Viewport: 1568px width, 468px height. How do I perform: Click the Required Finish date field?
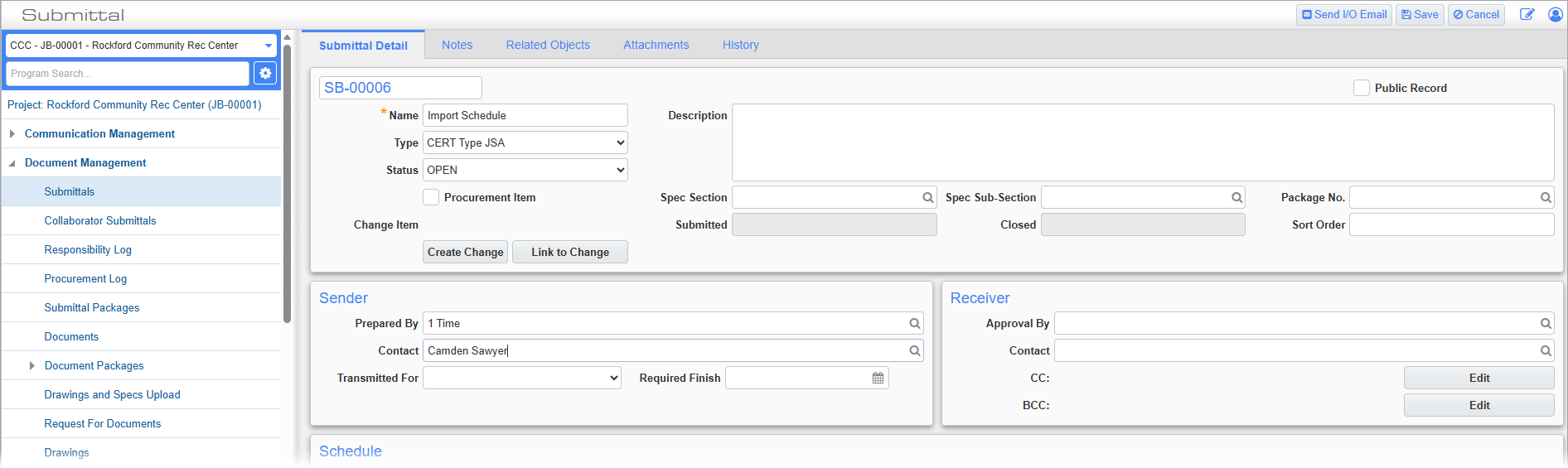pos(807,378)
